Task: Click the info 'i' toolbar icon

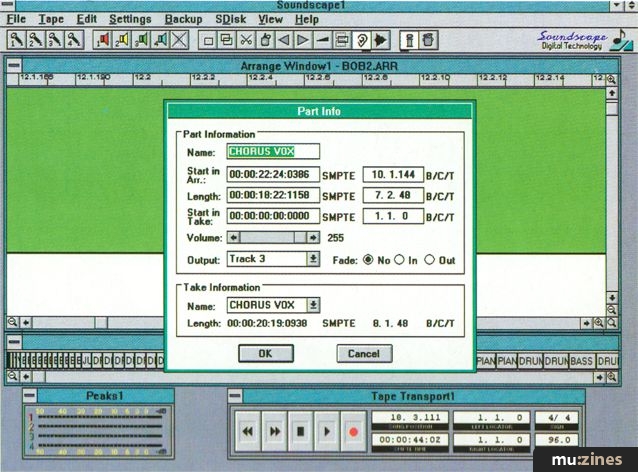Action: click(409, 41)
